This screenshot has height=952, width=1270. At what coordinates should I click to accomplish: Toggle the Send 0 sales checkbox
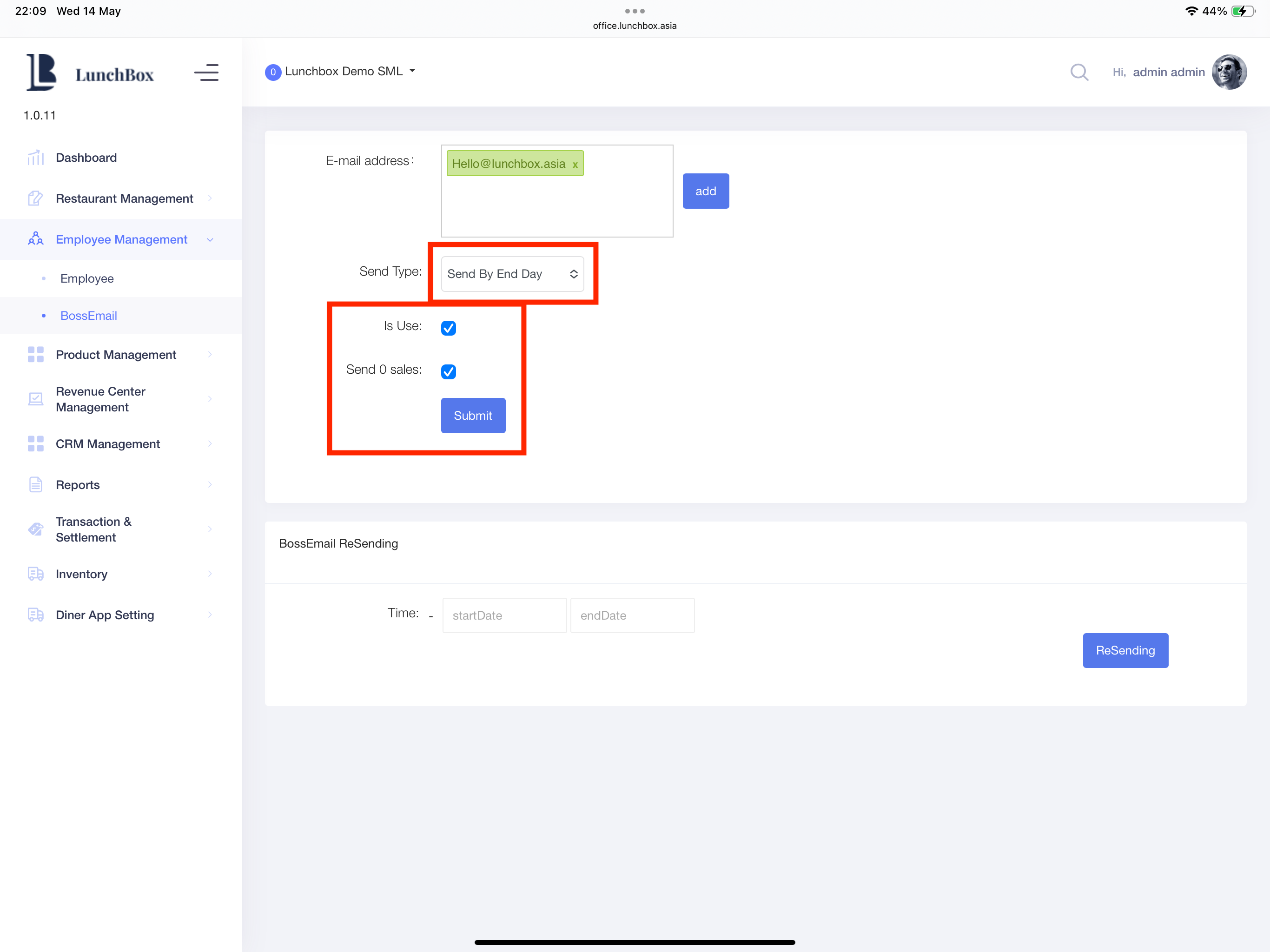449,371
